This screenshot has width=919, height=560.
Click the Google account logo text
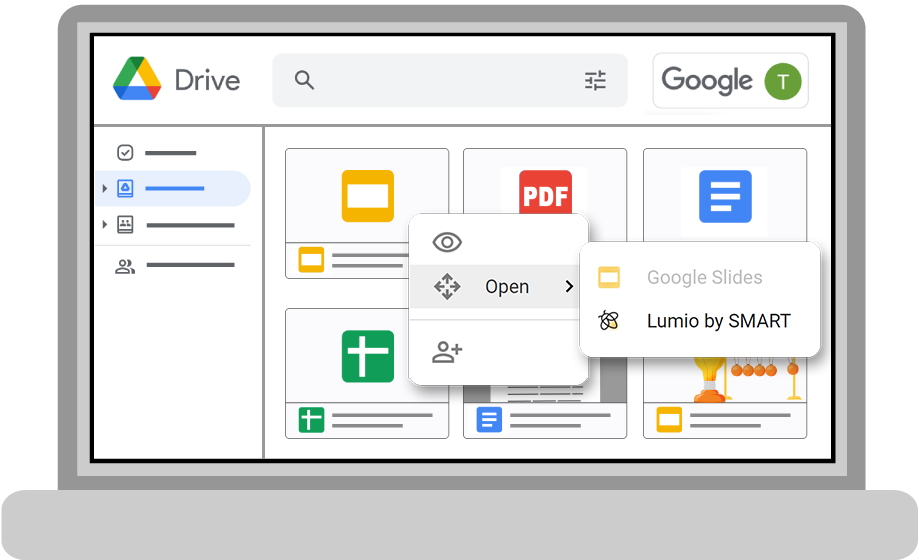(707, 80)
